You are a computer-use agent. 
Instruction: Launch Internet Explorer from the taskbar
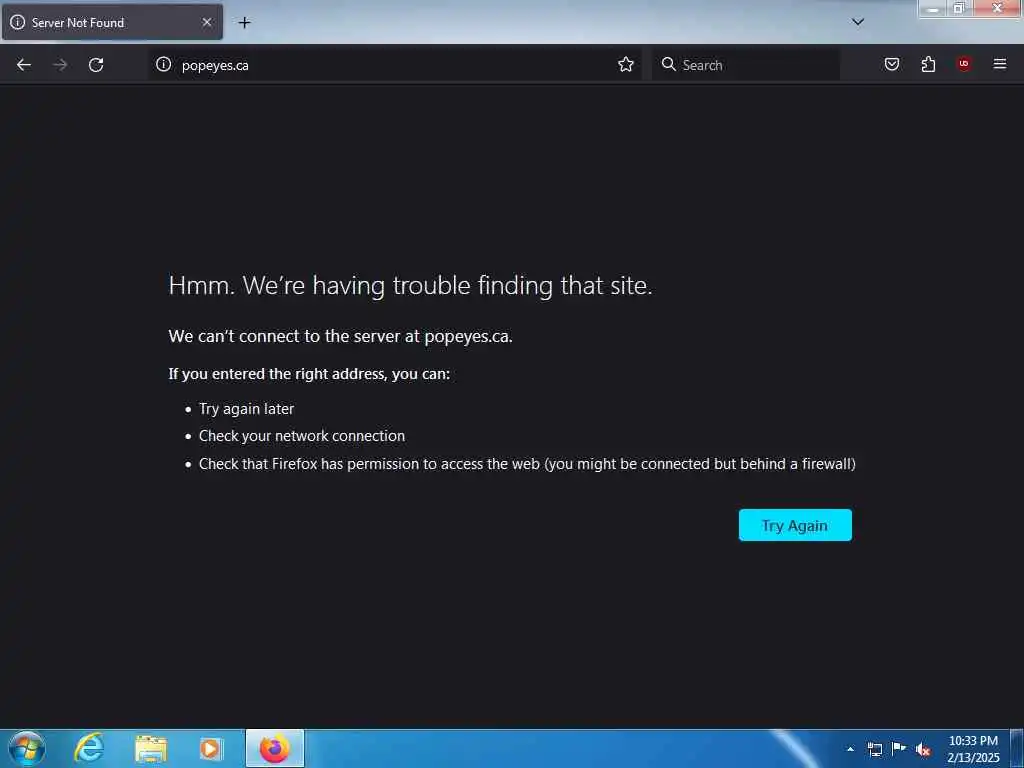click(x=89, y=748)
